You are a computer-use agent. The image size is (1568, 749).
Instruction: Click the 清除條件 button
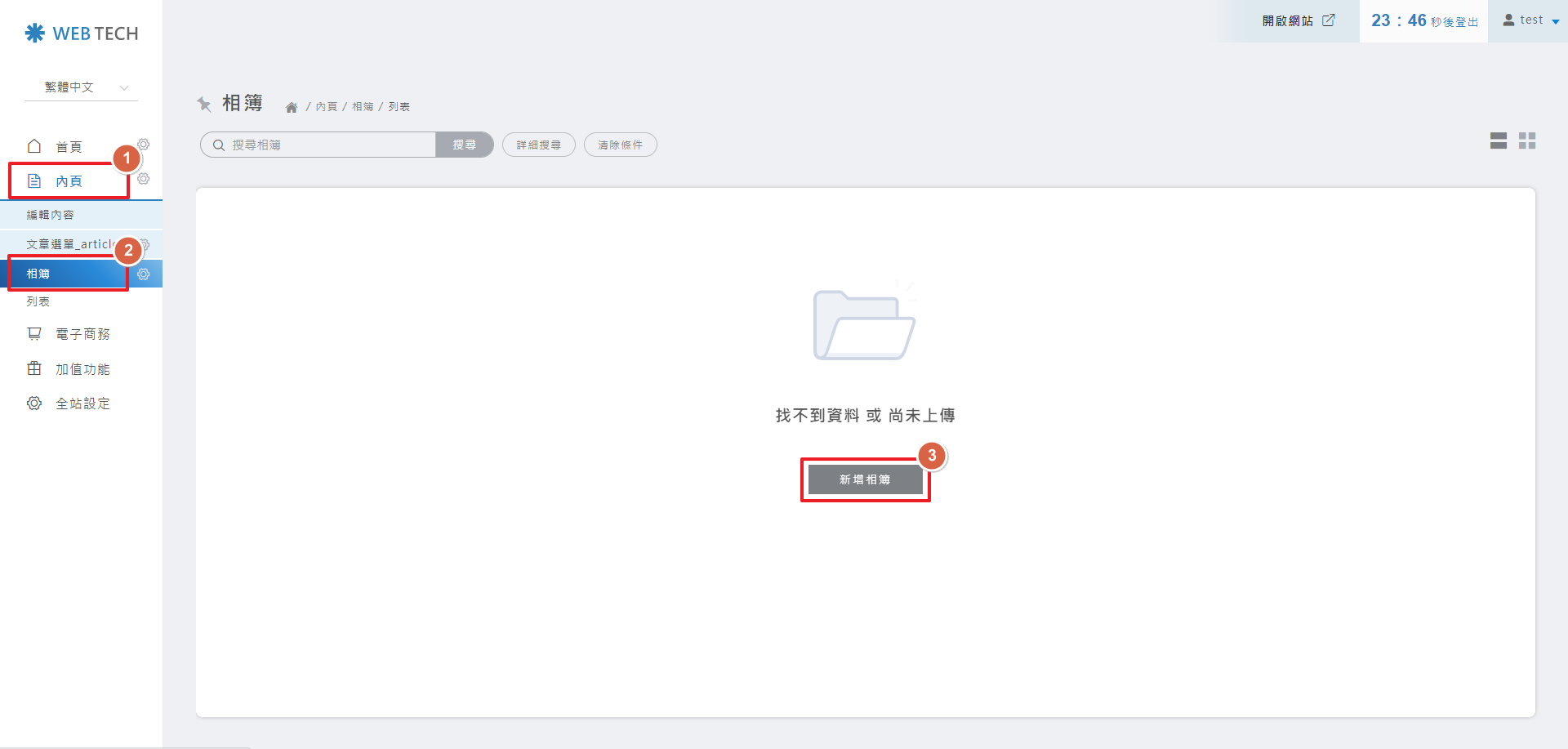[x=620, y=145]
